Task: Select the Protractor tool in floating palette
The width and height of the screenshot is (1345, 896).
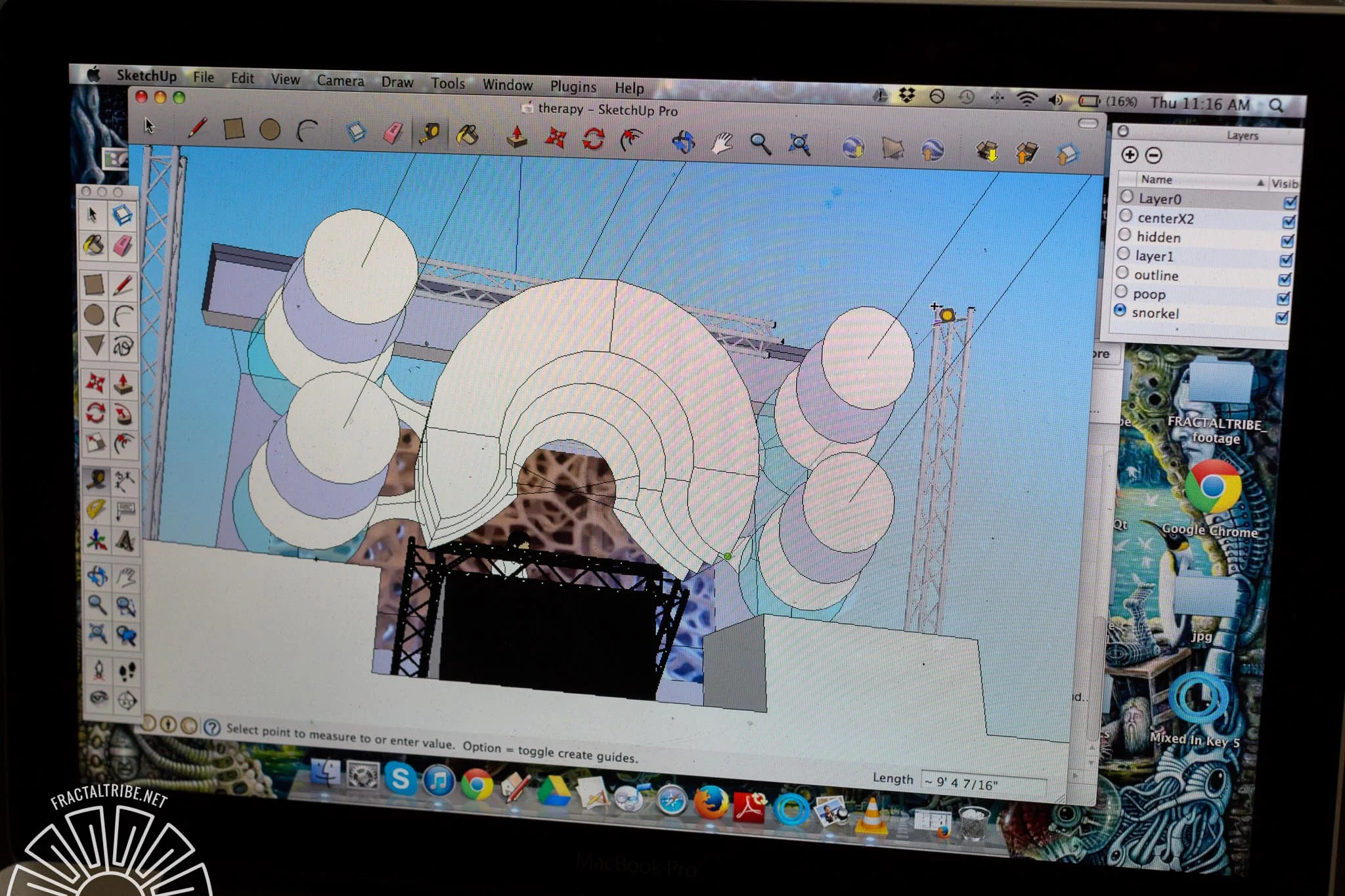Action: [x=97, y=509]
